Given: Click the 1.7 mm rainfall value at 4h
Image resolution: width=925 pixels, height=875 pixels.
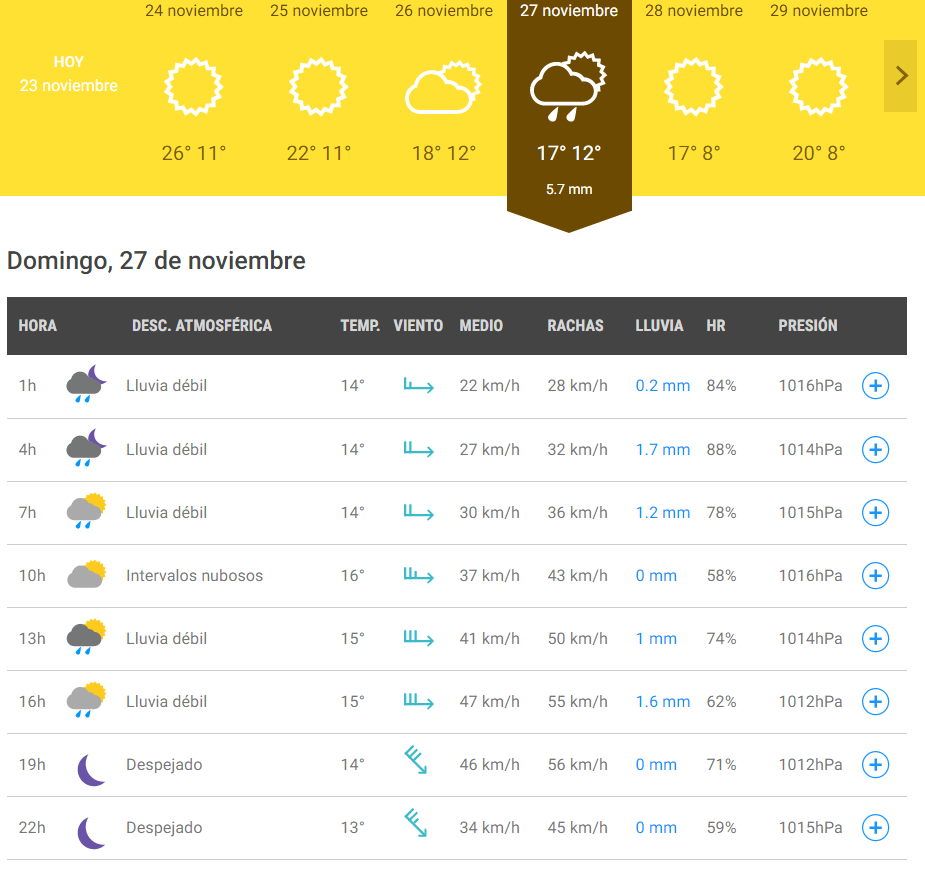Looking at the screenshot, I should pyautogui.click(x=662, y=450).
